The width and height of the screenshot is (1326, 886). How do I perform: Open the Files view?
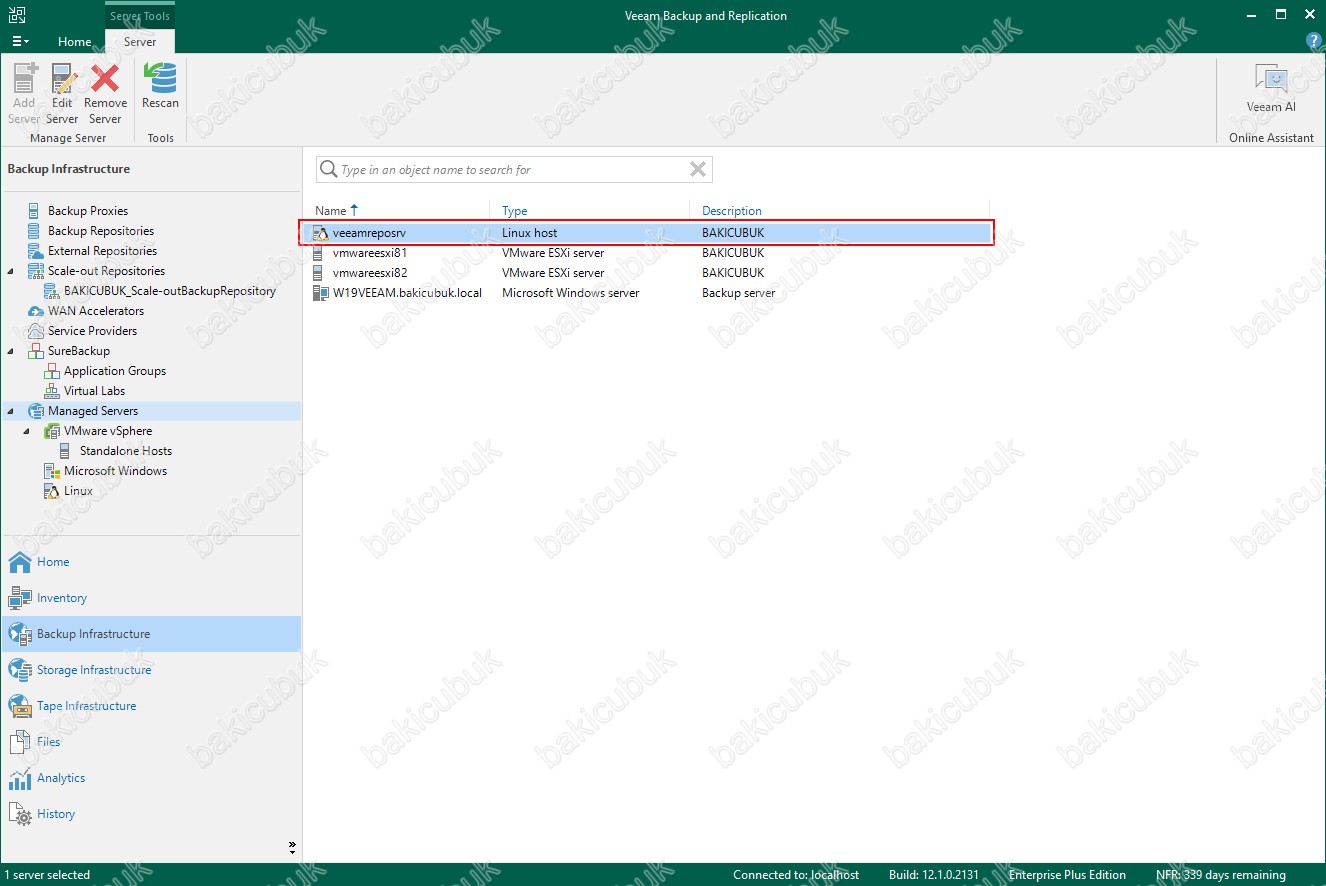151,742
